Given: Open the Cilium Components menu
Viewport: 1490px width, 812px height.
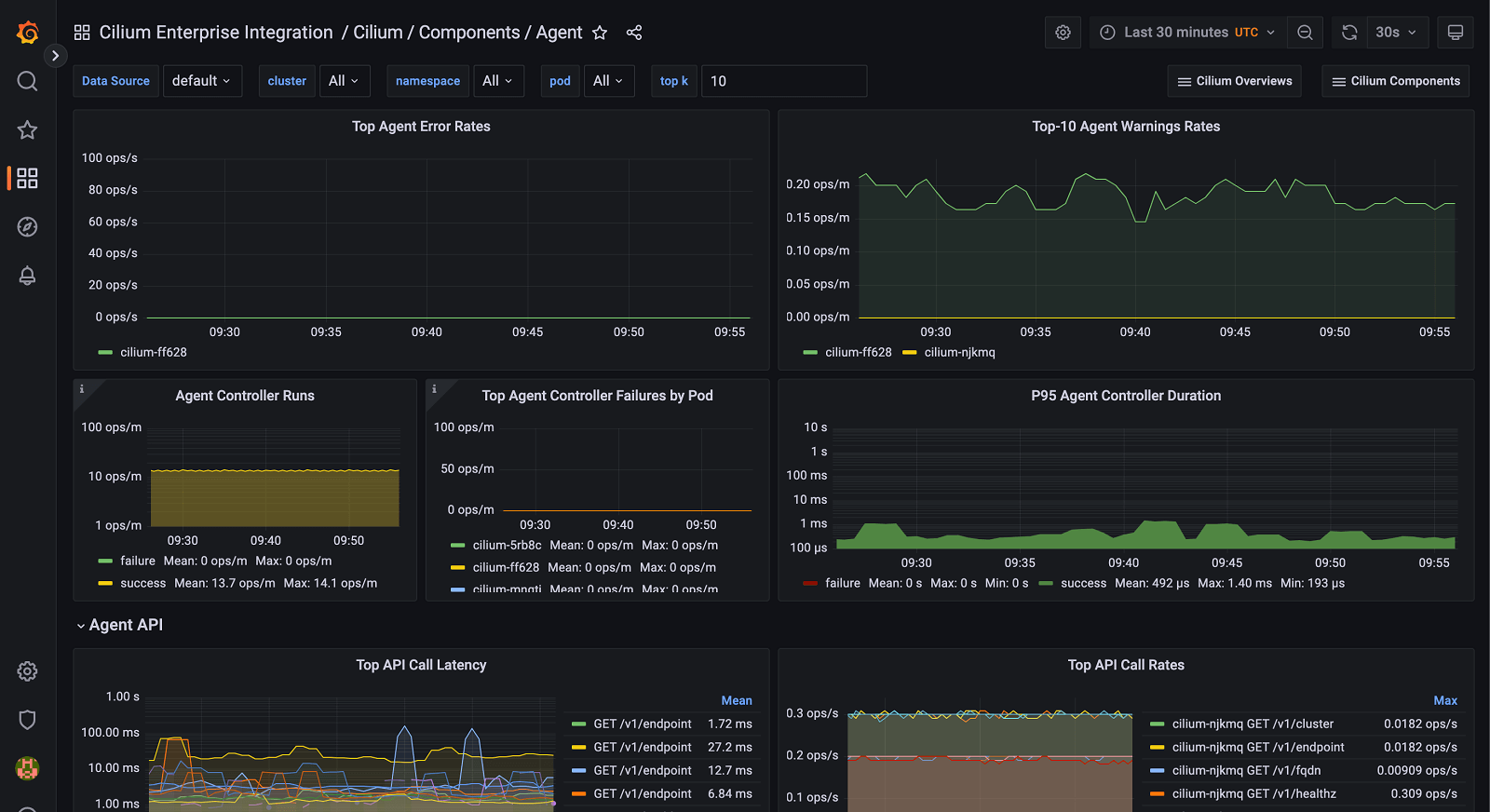Looking at the screenshot, I should pos(1395,81).
